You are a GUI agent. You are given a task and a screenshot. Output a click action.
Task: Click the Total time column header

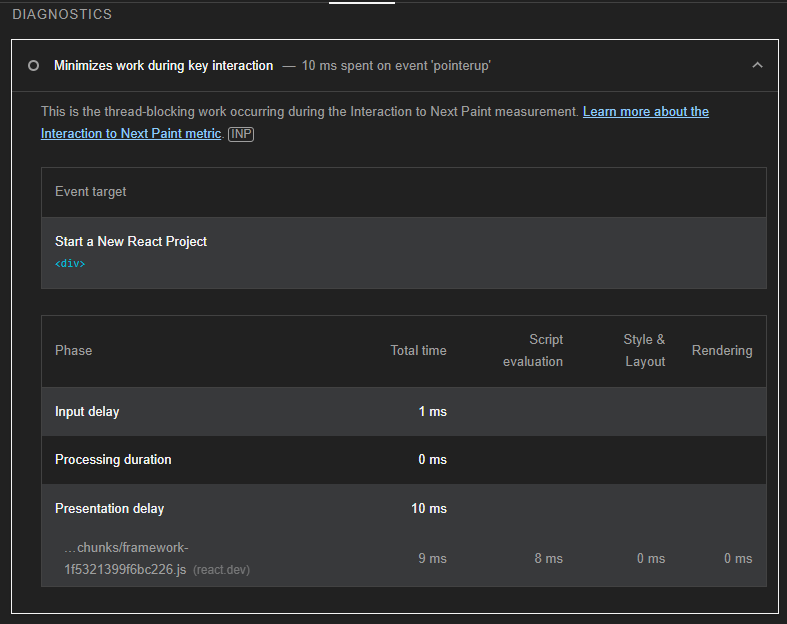point(418,351)
